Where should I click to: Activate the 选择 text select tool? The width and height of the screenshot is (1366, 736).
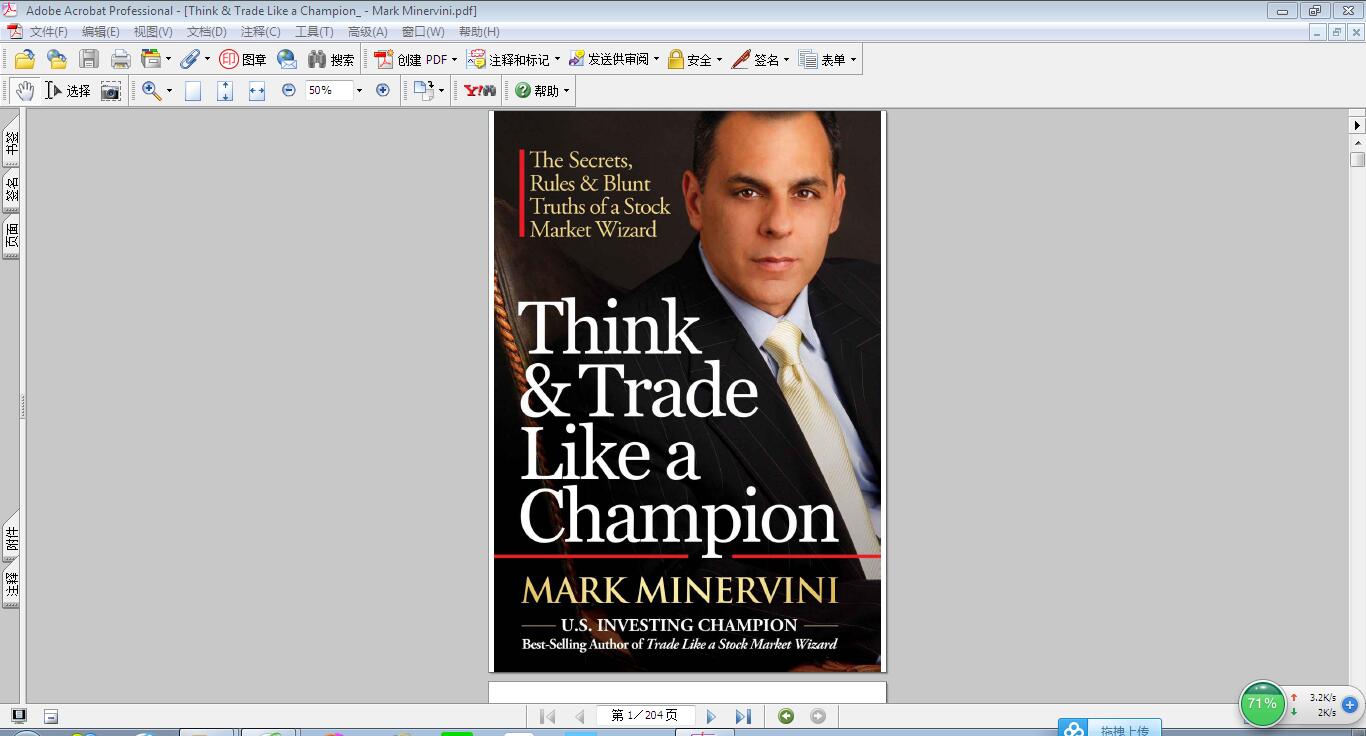point(67,91)
